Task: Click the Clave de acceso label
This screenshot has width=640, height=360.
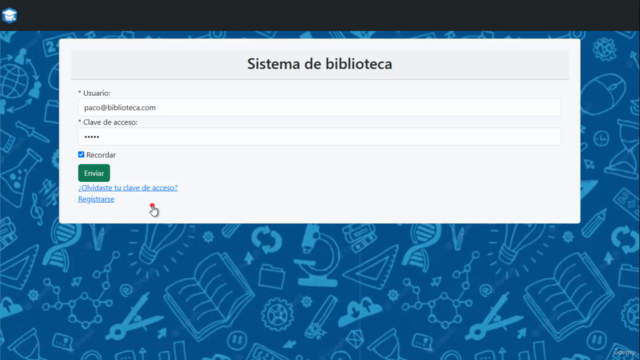Action: coord(108,122)
